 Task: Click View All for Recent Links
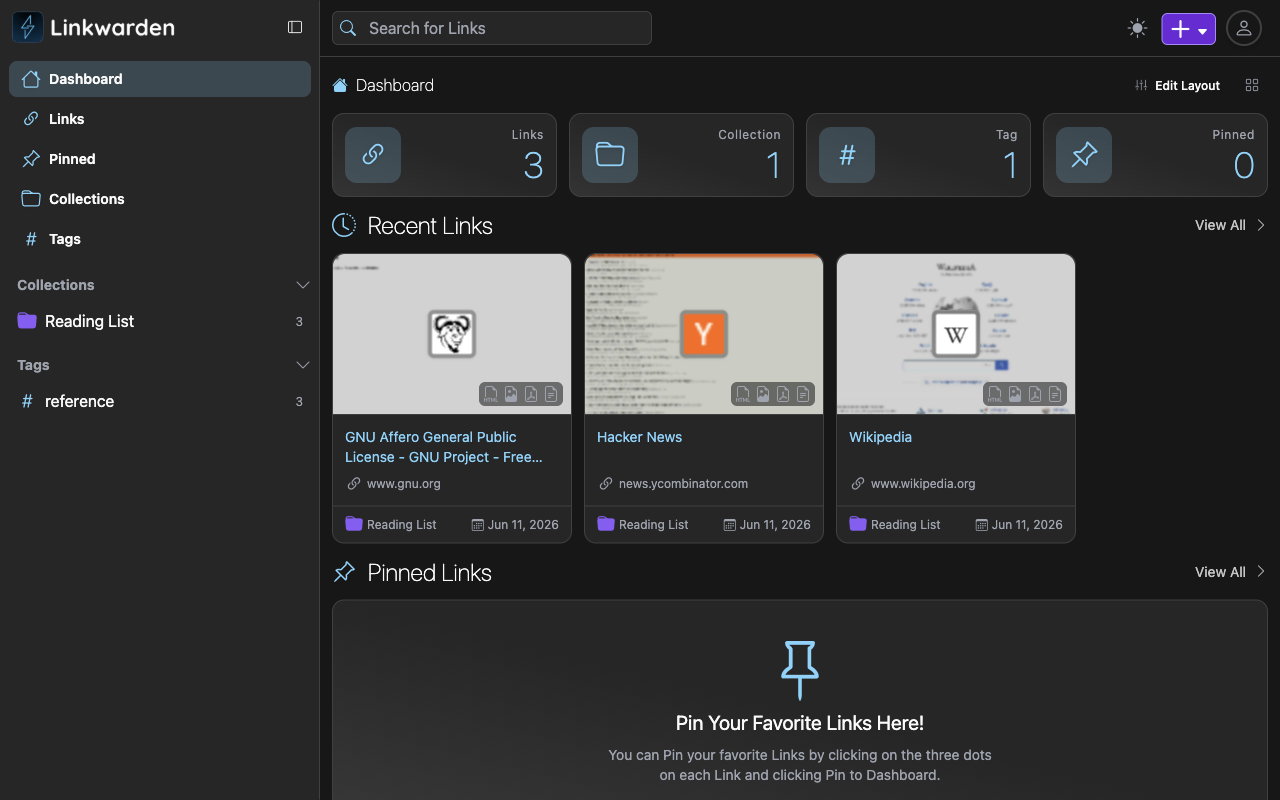coord(1230,225)
